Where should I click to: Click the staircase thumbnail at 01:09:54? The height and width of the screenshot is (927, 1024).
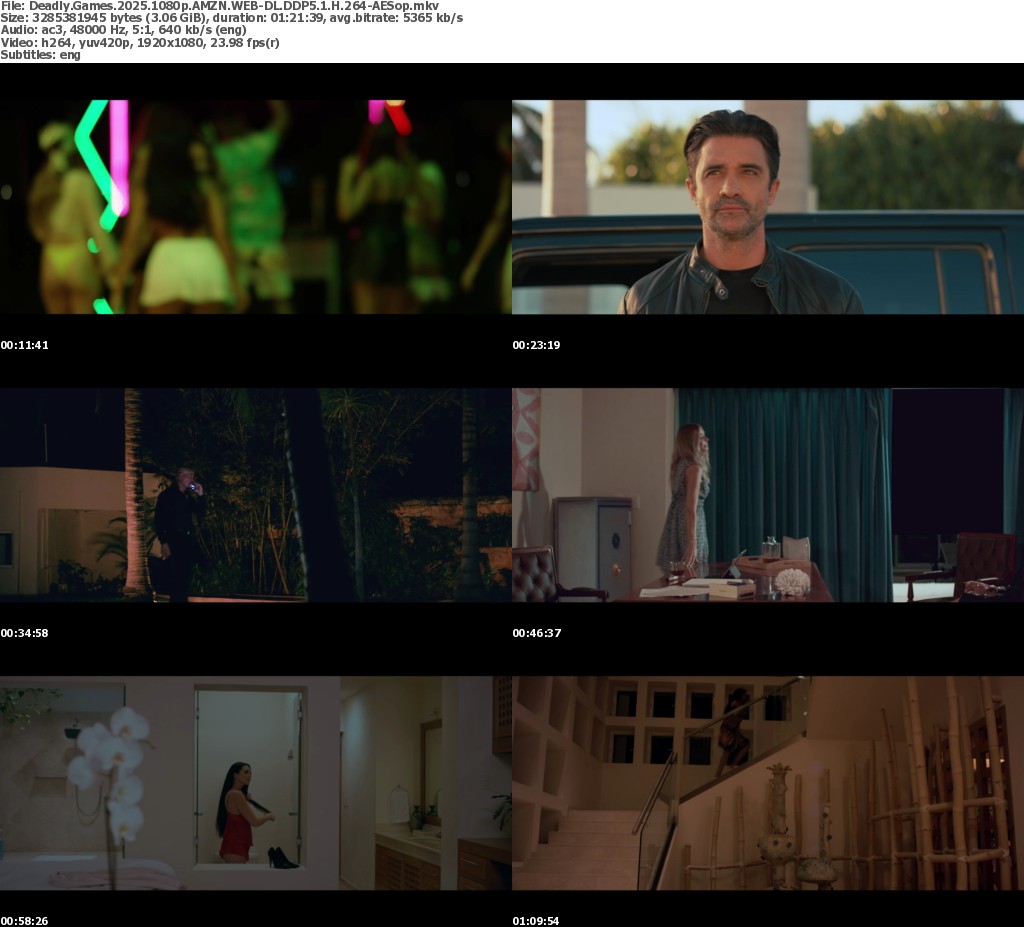tap(768, 783)
